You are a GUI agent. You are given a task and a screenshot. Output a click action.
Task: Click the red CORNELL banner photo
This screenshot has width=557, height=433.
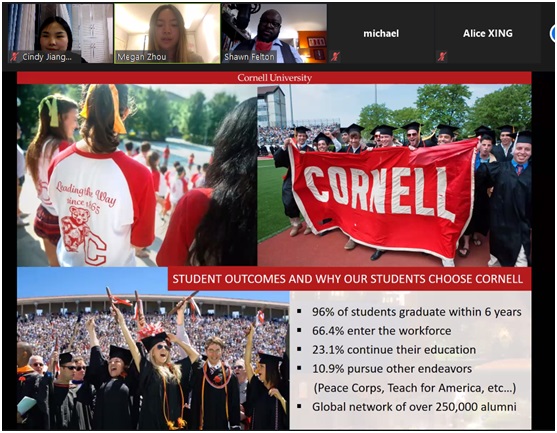click(x=394, y=175)
